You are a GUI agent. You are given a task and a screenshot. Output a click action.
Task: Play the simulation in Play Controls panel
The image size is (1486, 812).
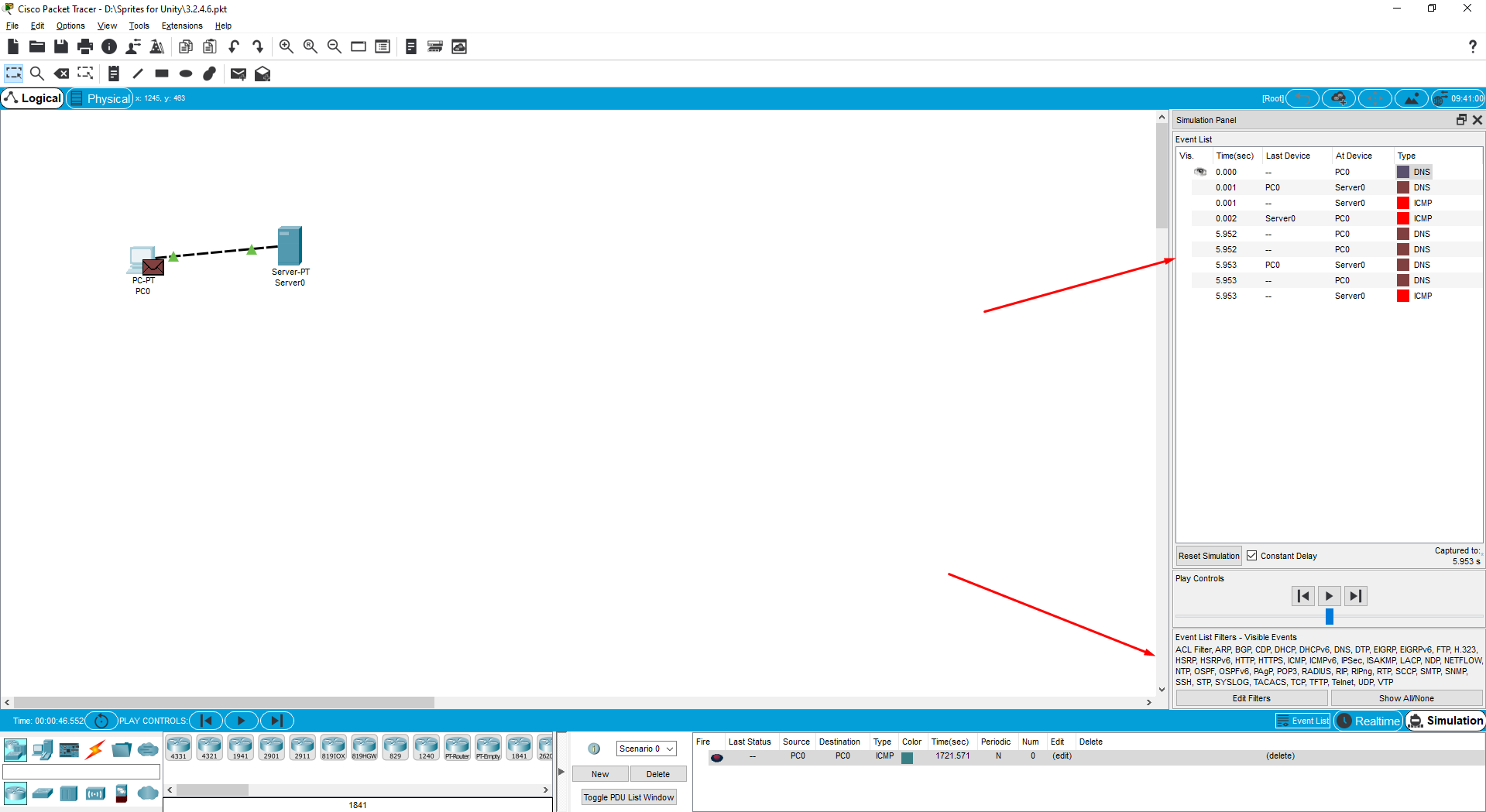tap(1329, 596)
